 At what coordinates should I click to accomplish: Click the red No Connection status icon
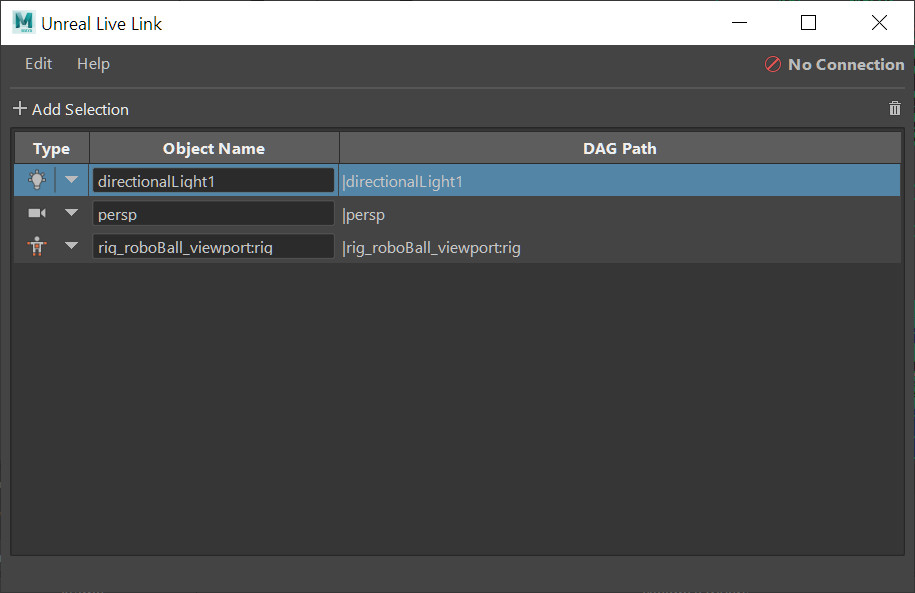pyautogui.click(x=773, y=64)
